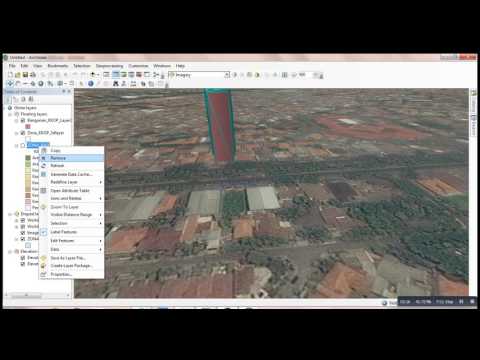The image size is (480, 360).
Task: Click the Full Extent globe icon
Action: (x=41, y=83)
